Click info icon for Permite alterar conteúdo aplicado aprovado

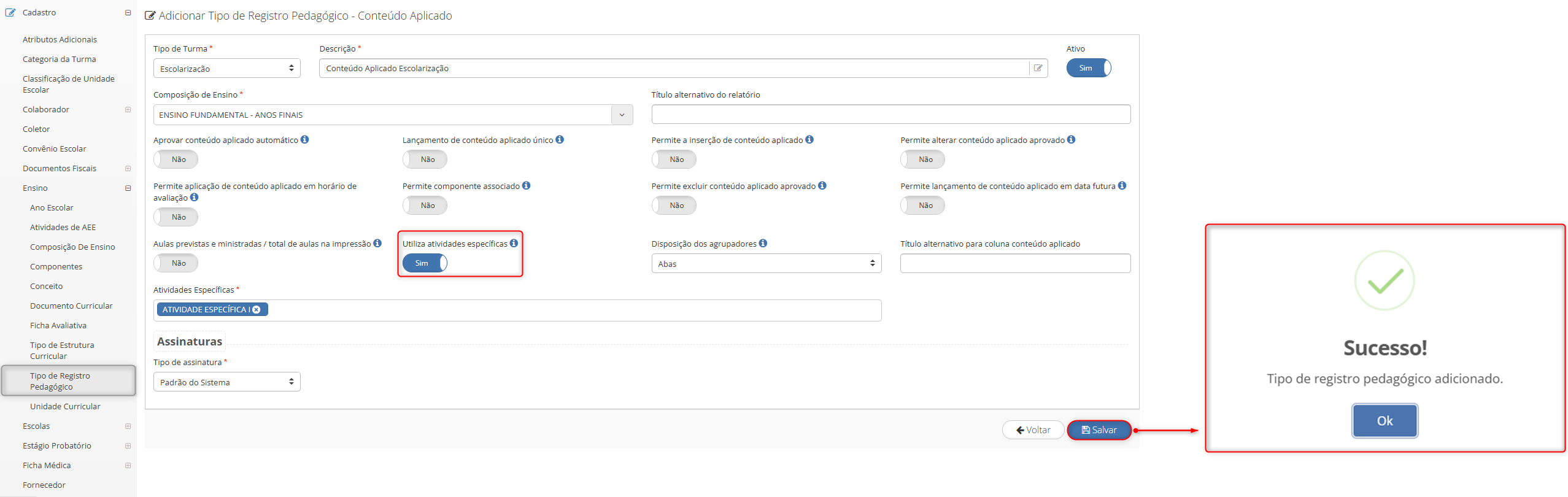coord(1071,140)
